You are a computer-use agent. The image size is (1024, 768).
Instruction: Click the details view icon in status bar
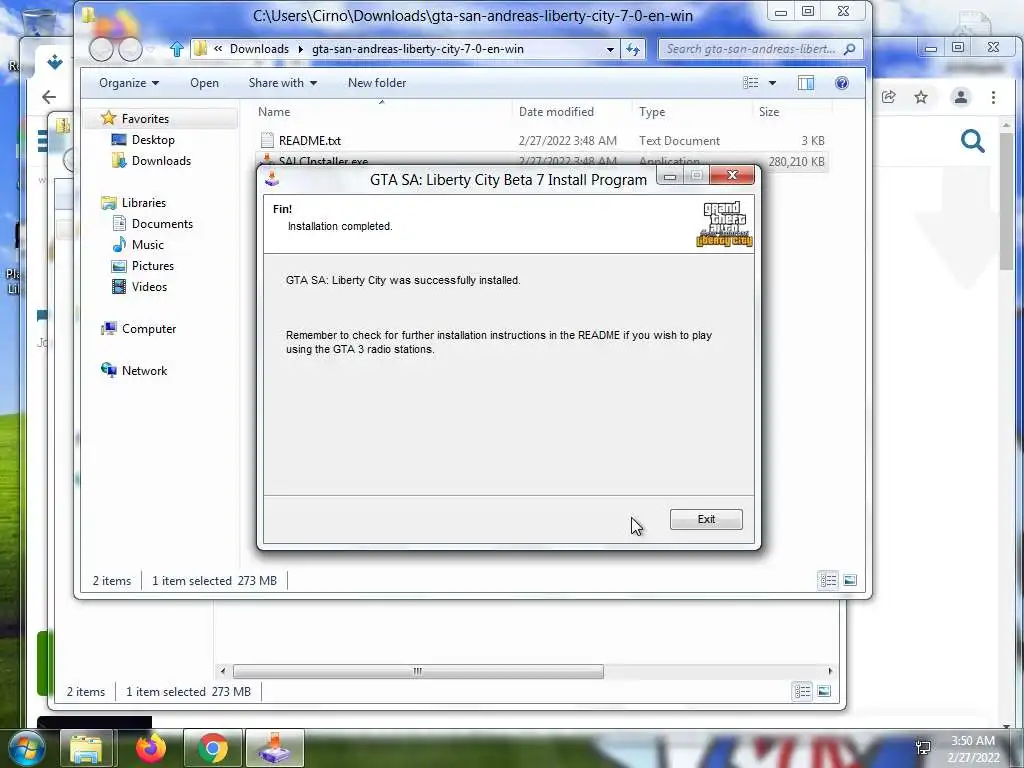coord(828,580)
